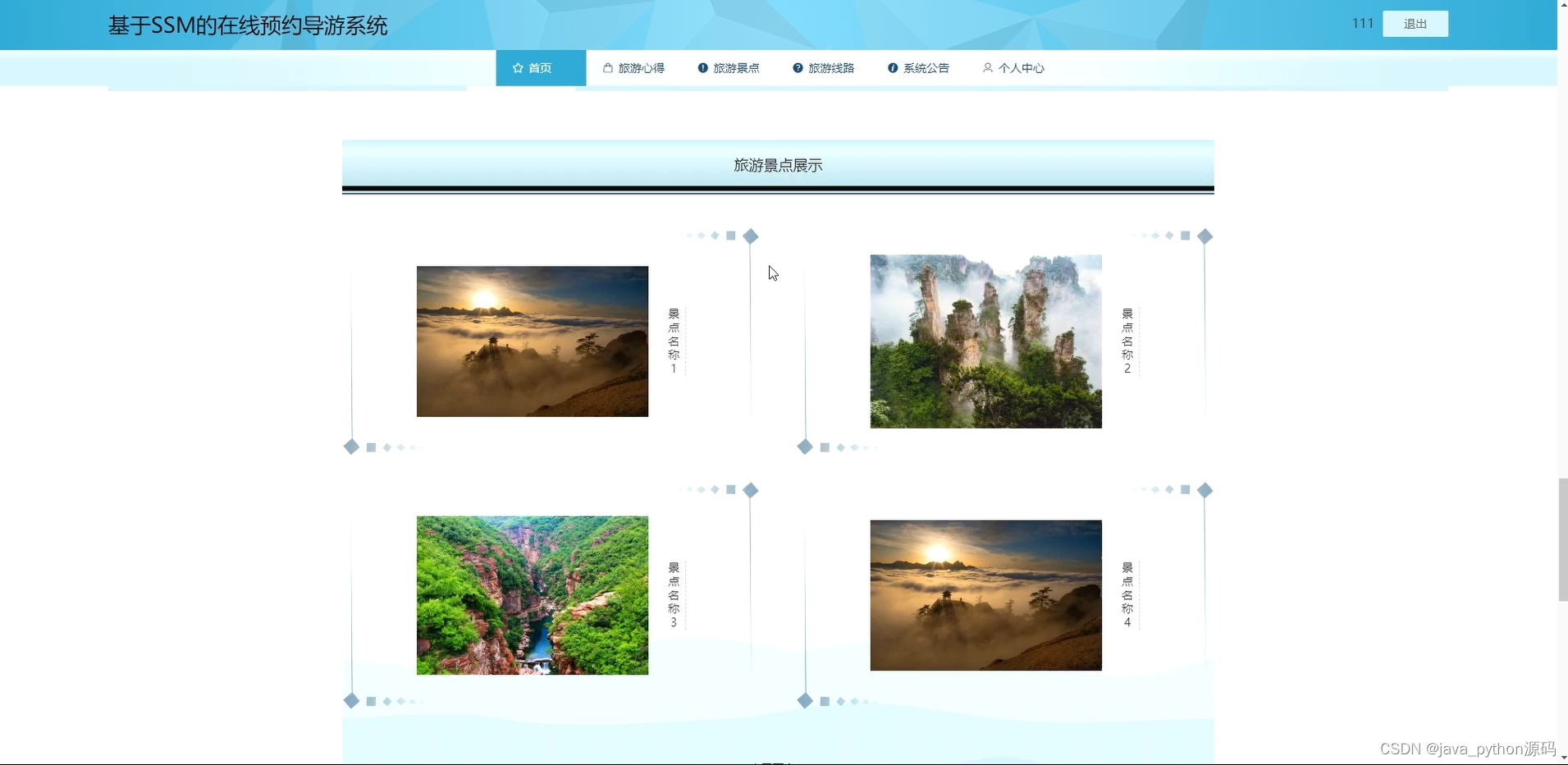Open the green canyon photo of 景点名称3
Image resolution: width=1568 pixels, height=765 pixels.
tap(533, 595)
